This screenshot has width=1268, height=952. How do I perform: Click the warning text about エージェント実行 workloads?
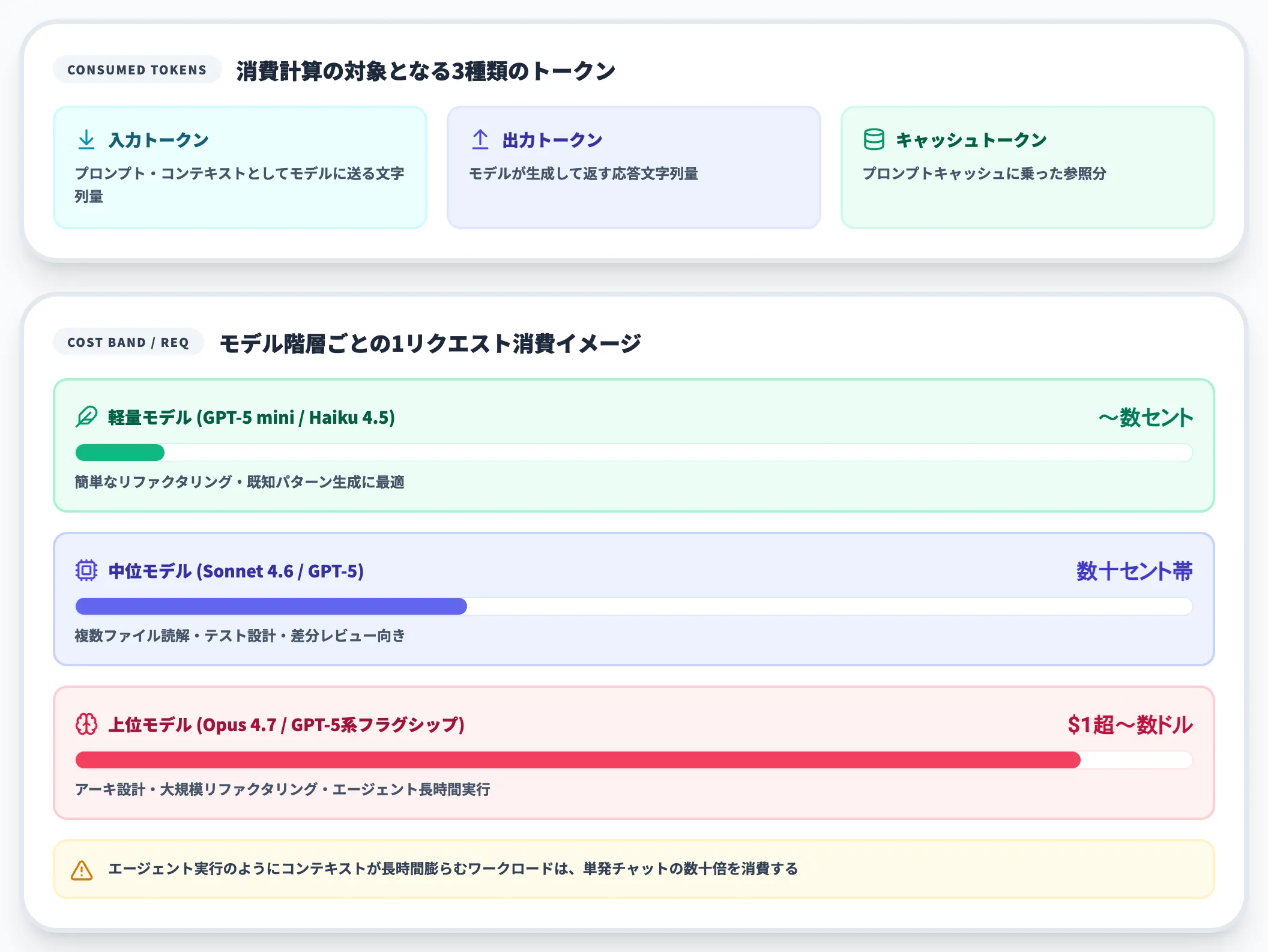tap(453, 869)
